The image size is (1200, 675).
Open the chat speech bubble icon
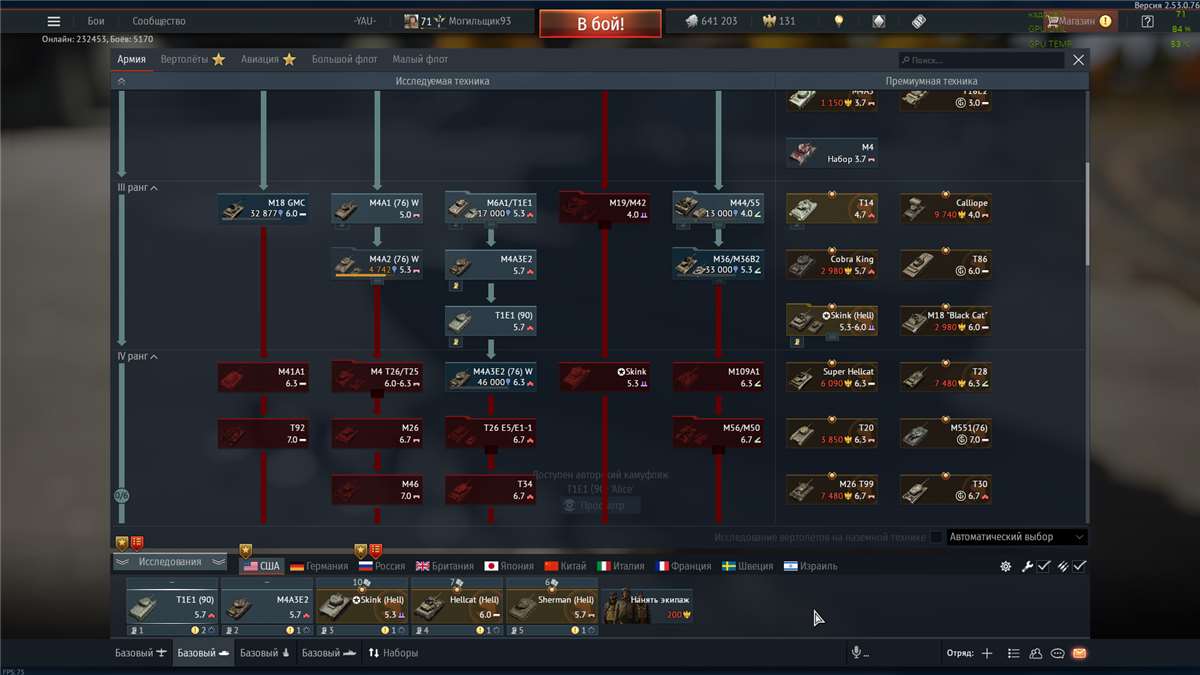[x=1057, y=653]
